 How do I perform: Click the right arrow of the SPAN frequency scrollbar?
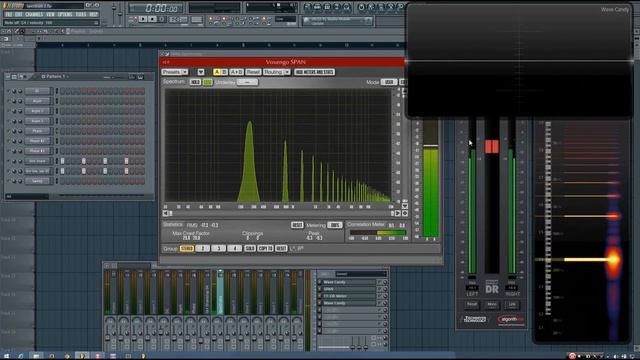click(398, 213)
